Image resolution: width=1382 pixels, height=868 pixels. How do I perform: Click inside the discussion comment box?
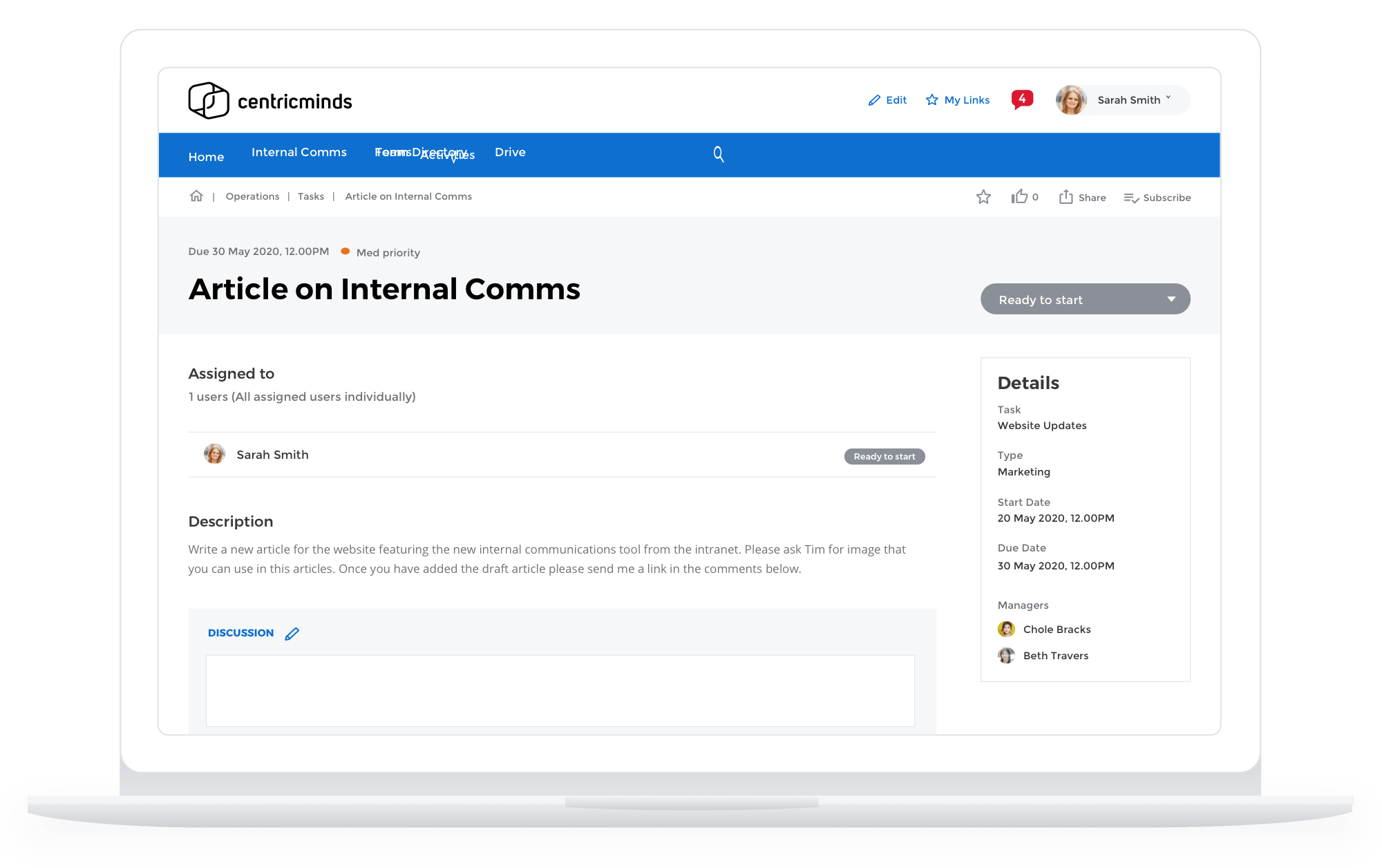560,690
